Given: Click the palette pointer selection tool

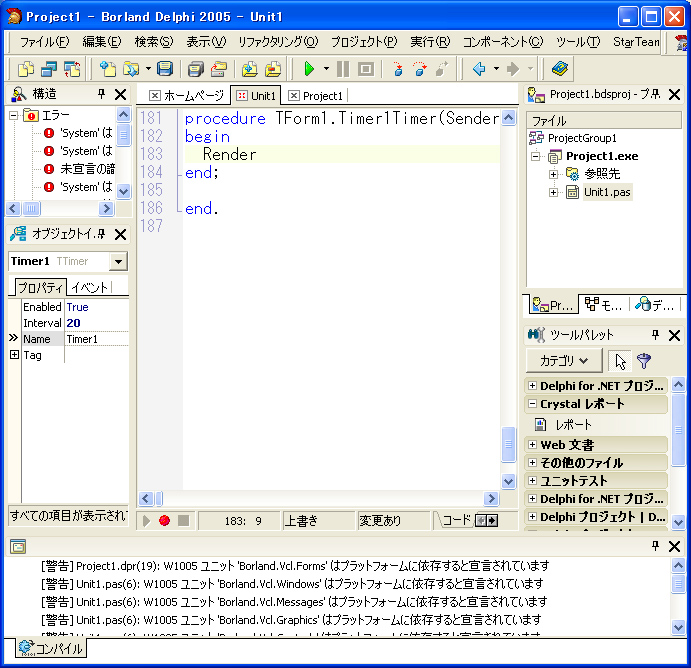Looking at the screenshot, I should [620, 361].
